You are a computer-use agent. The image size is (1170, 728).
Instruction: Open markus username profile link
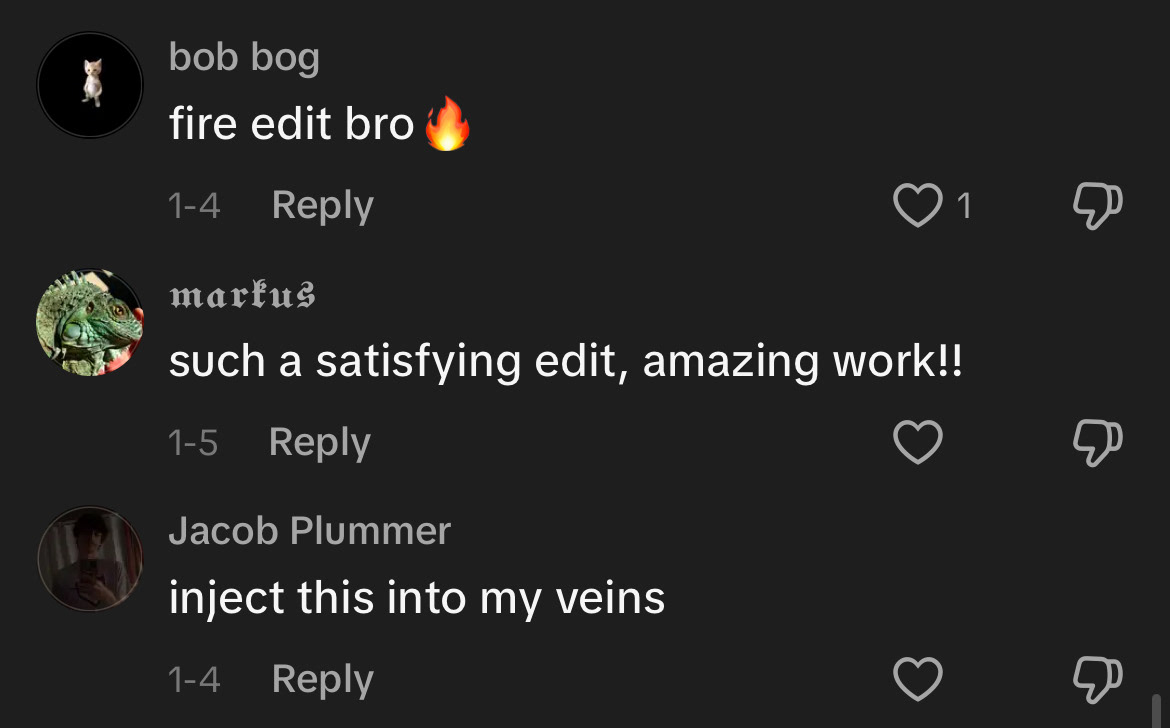click(243, 295)
